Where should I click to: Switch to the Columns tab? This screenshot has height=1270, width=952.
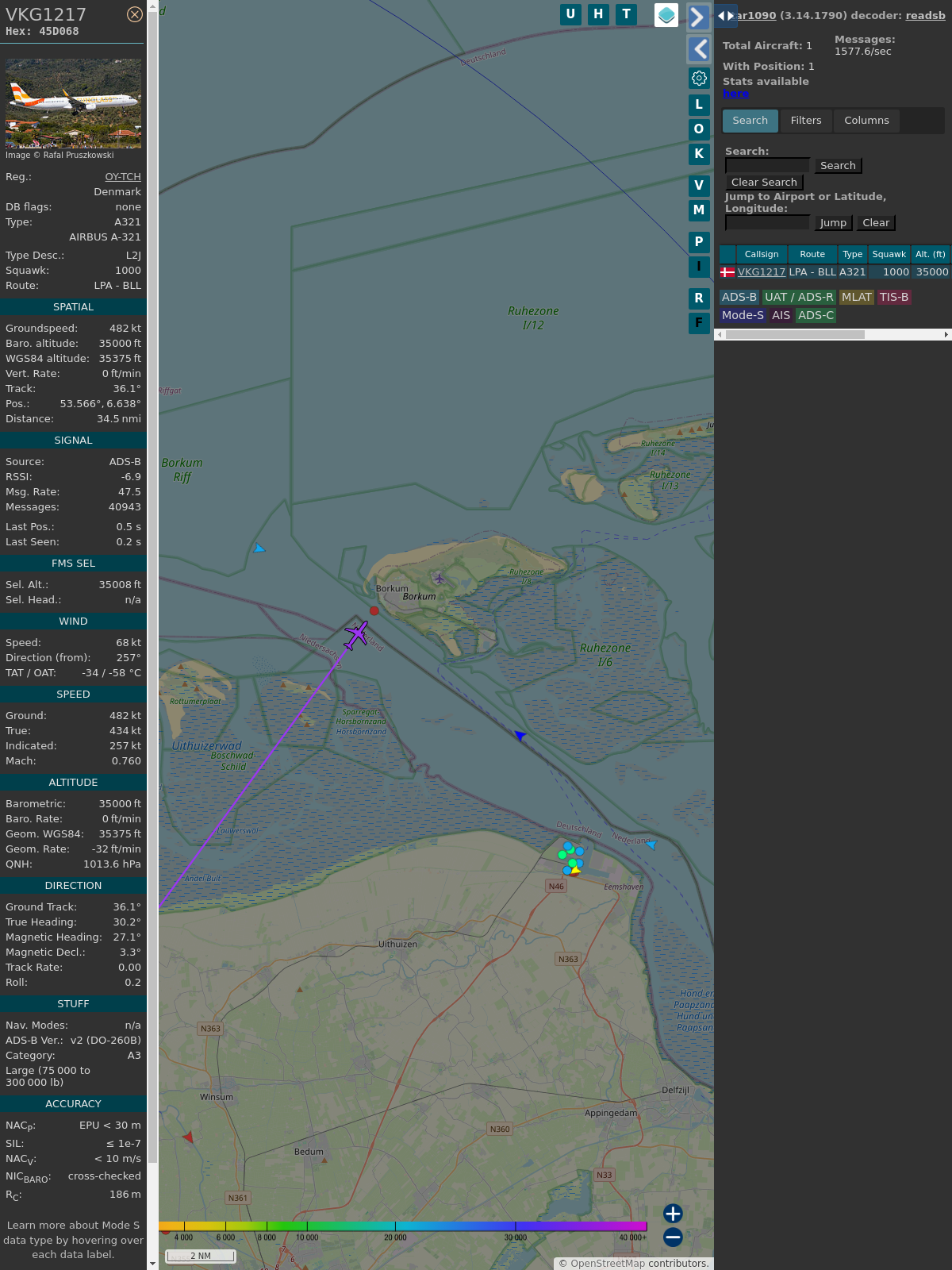[866, 121]
